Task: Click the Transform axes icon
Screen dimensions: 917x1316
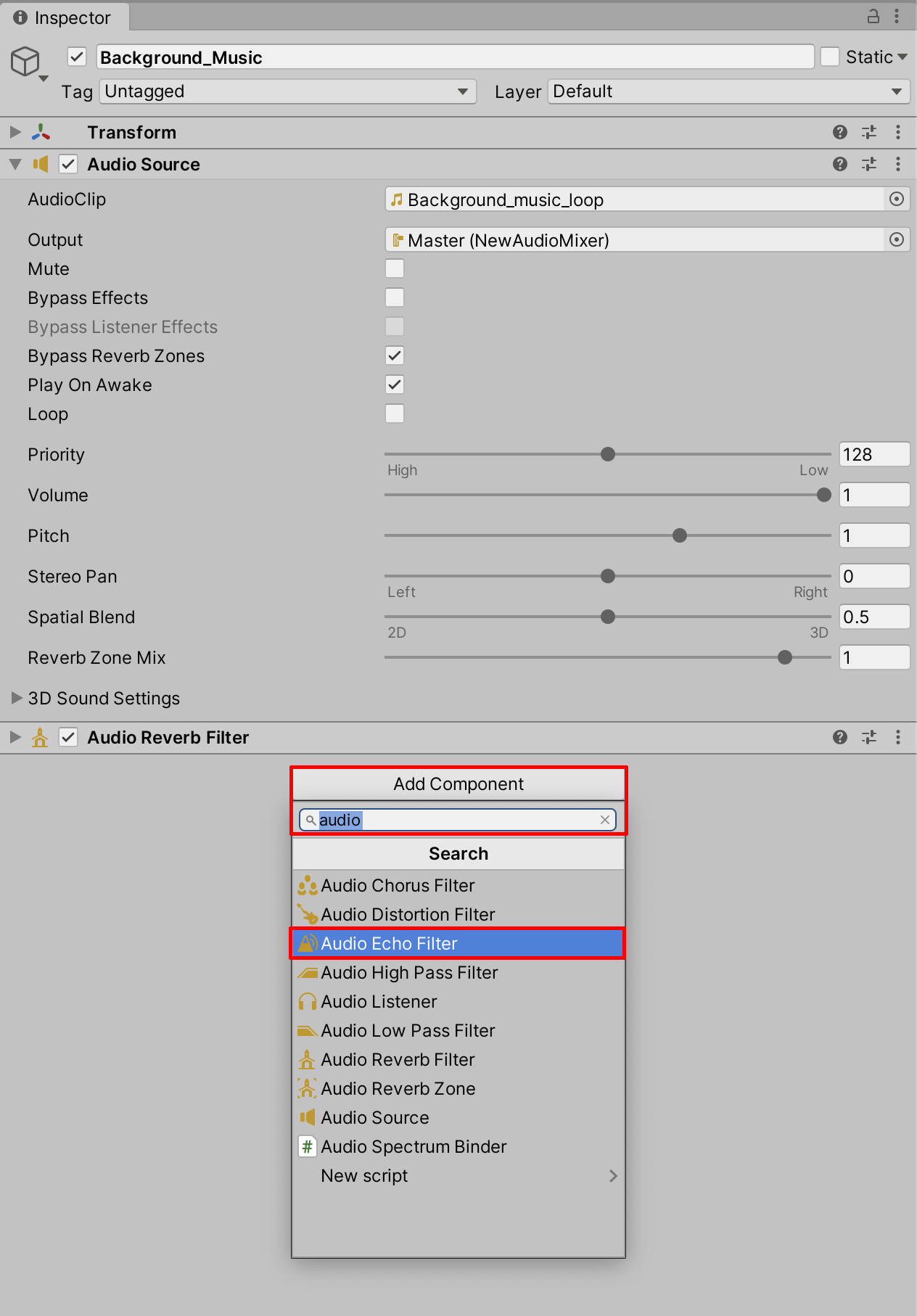Action: tap(41, 132)
